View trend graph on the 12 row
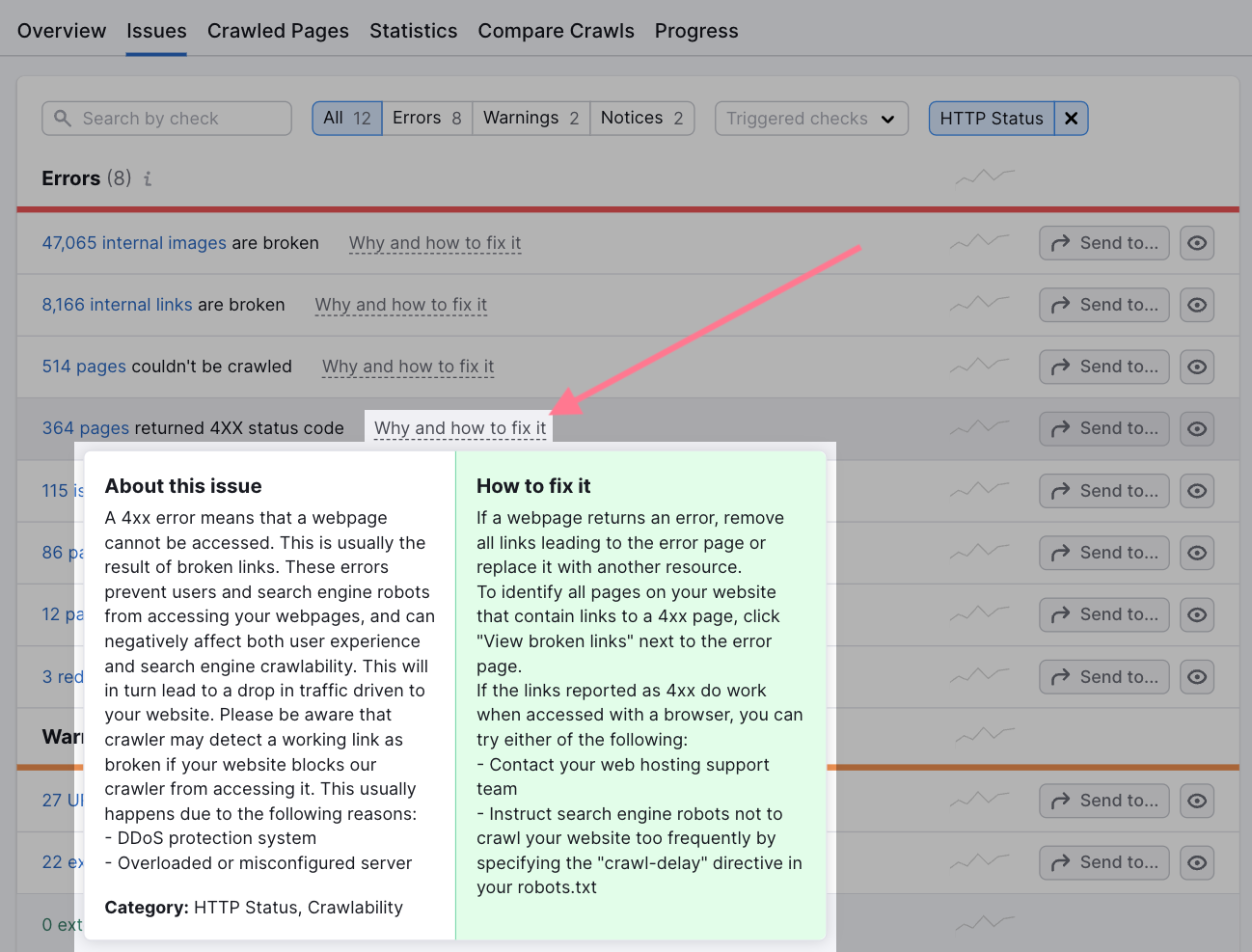 (980, 612)
